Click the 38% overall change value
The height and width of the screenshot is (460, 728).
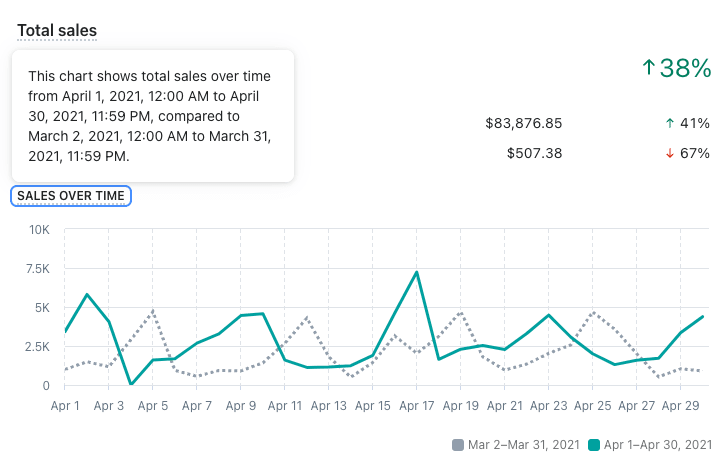pos(686,68)
